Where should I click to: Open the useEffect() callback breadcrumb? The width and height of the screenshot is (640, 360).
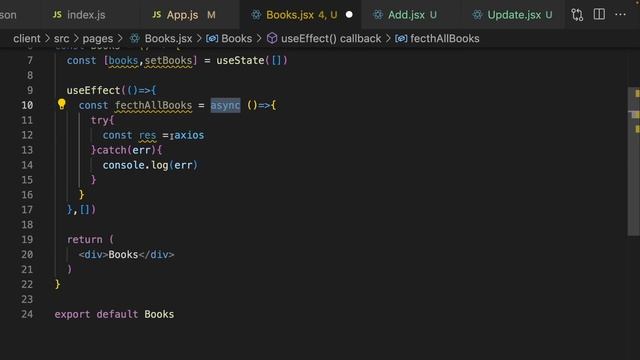331,38
